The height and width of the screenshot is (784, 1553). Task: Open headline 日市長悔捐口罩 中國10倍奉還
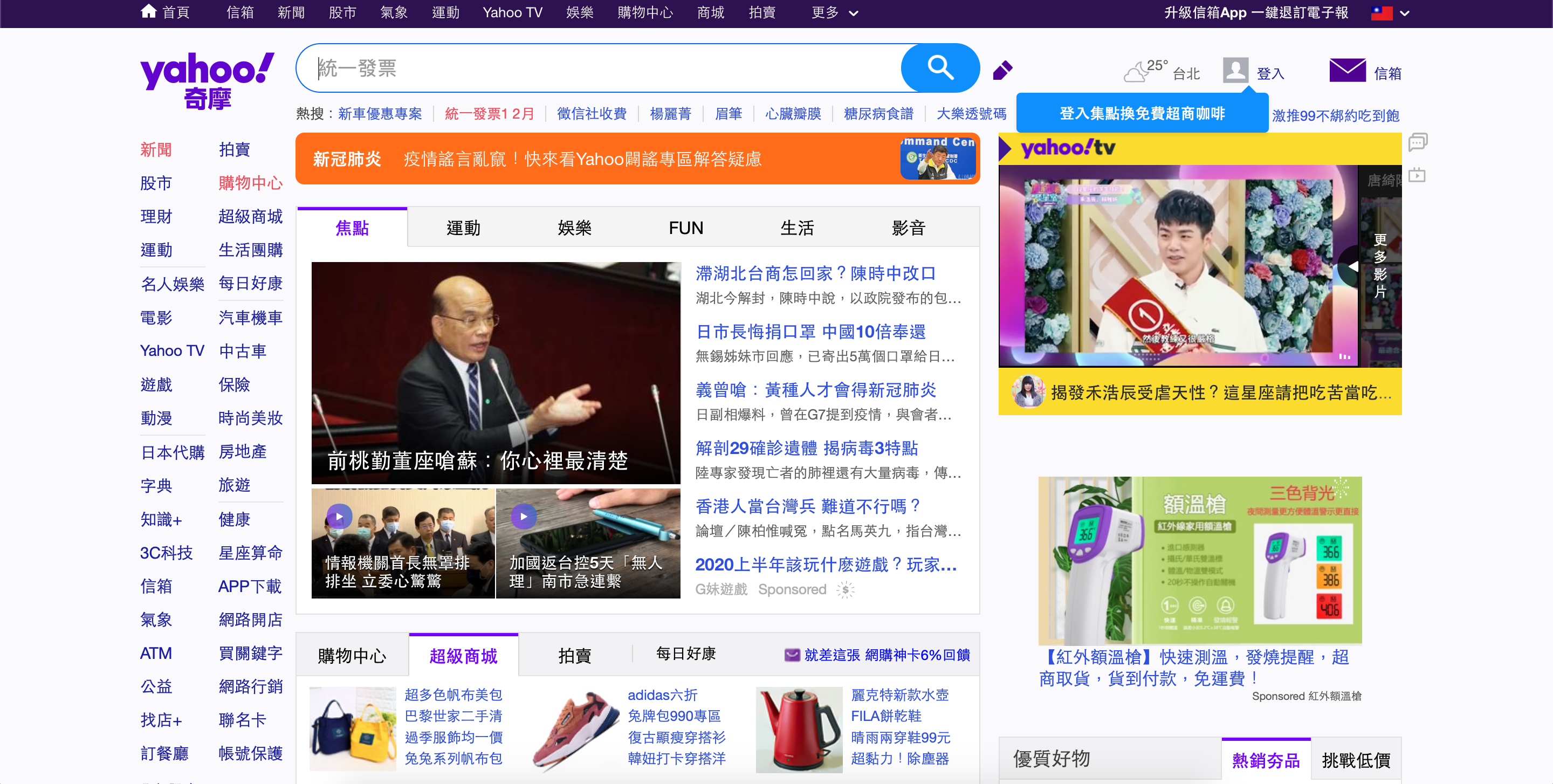(811, 332)
